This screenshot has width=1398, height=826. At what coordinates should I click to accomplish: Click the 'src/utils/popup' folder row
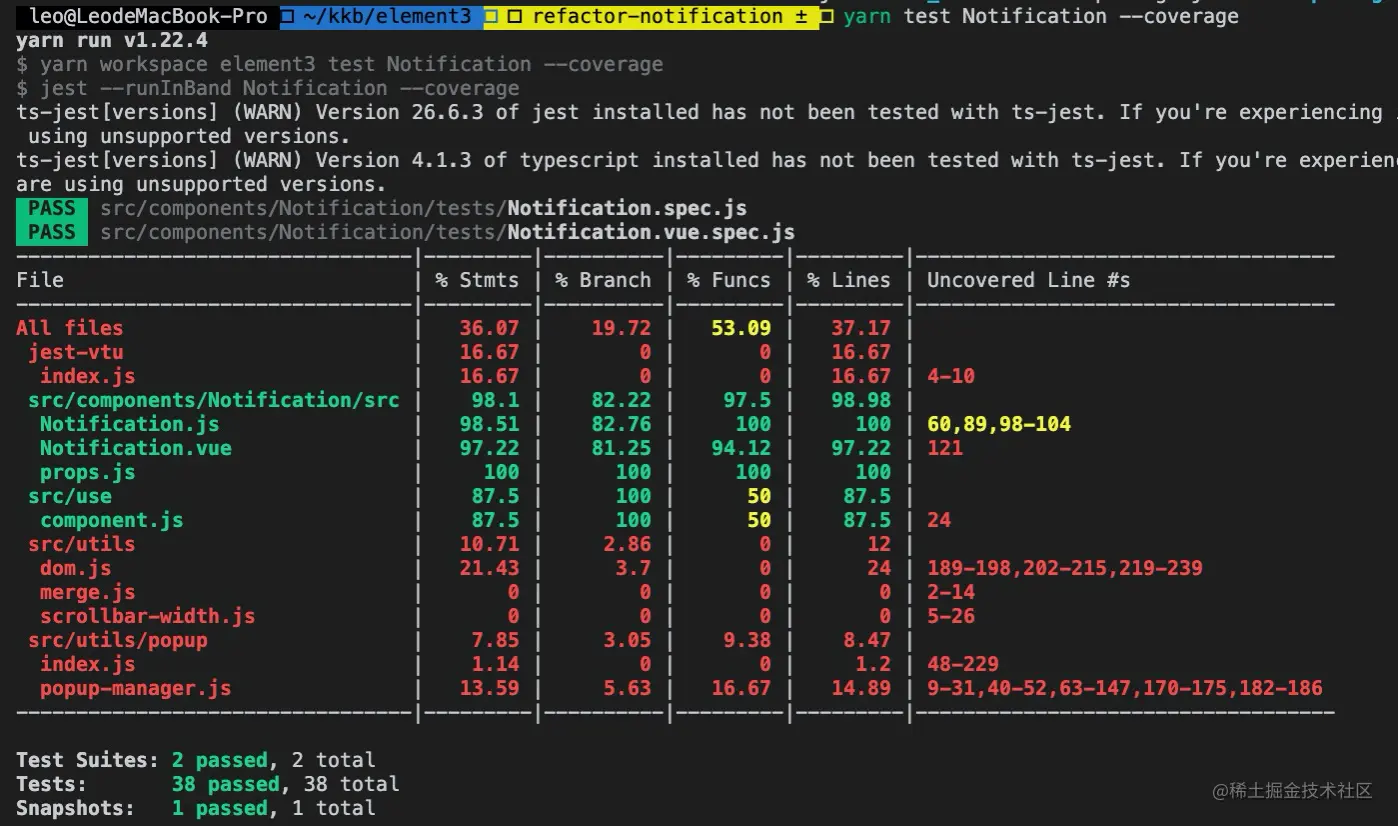pos(118,640)
